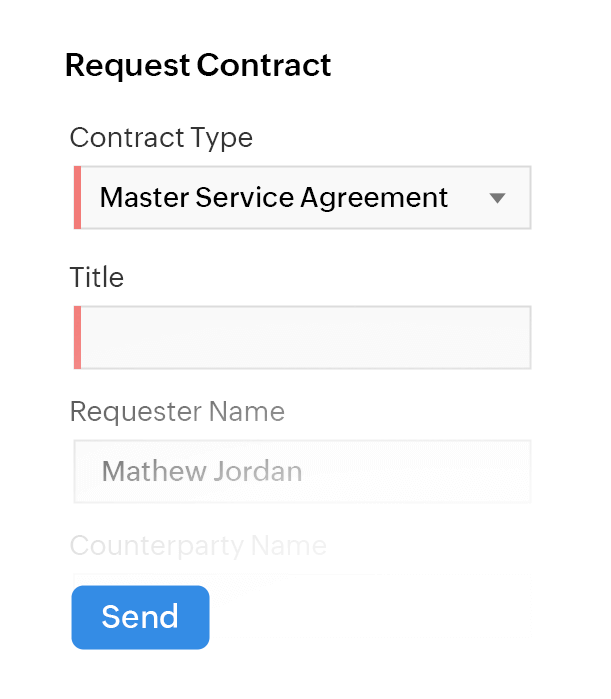
Task: Click the word Request in the heading
Action: point(127,66)
